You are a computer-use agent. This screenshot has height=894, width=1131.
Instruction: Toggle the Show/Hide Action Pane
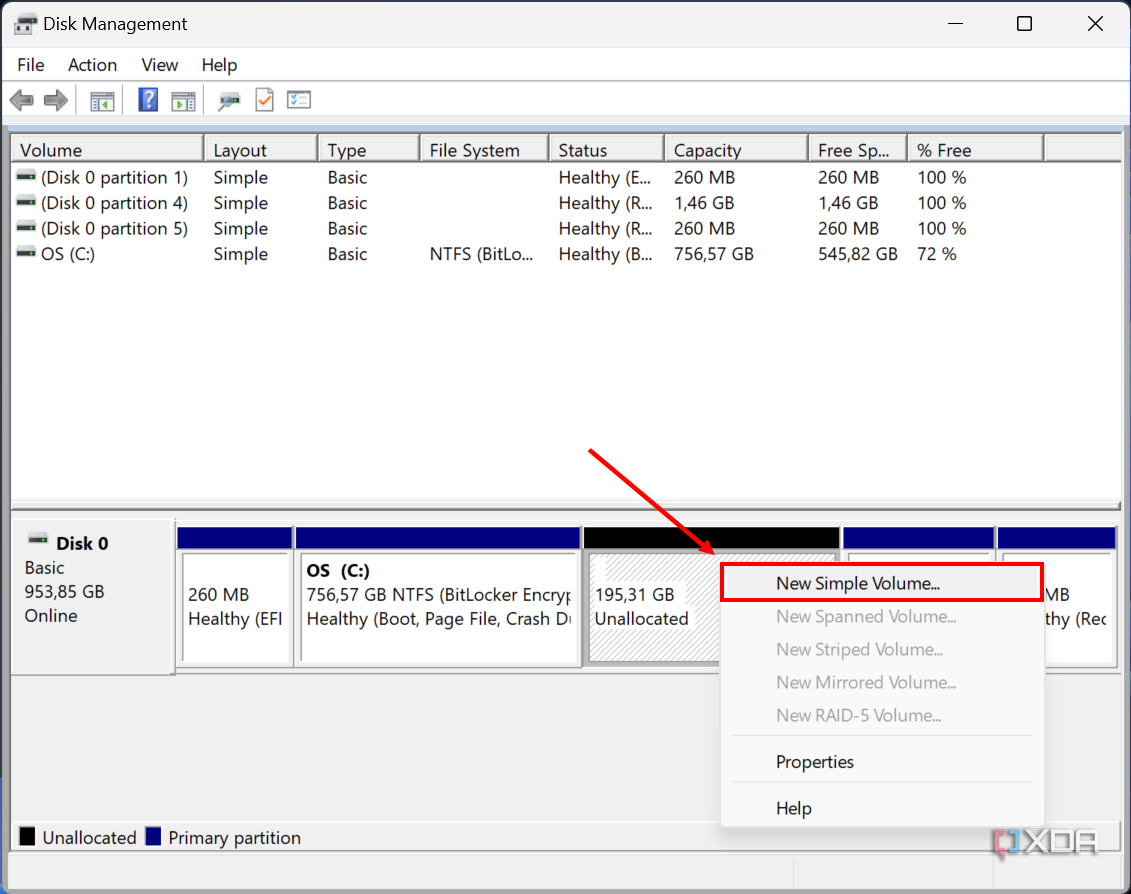coord(183,100)
